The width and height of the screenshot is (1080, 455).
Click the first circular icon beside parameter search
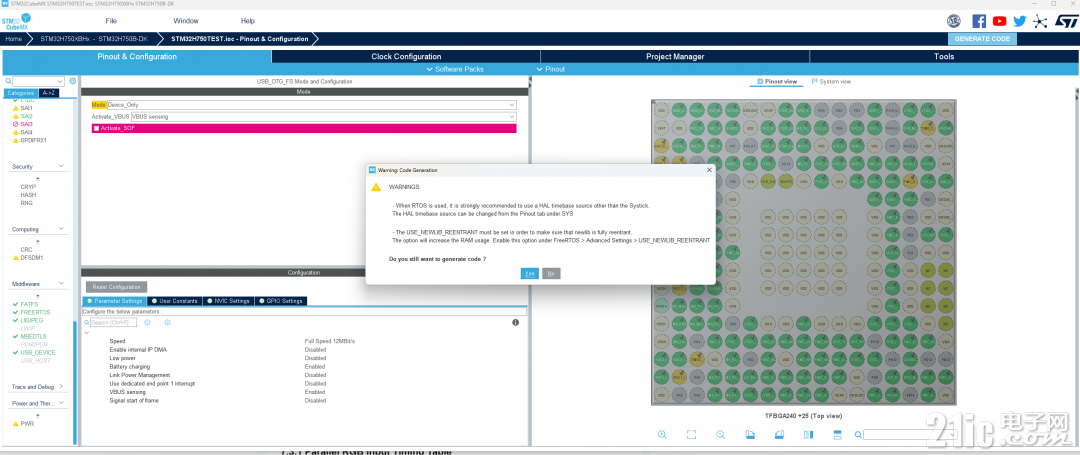[x=148, y=322]
